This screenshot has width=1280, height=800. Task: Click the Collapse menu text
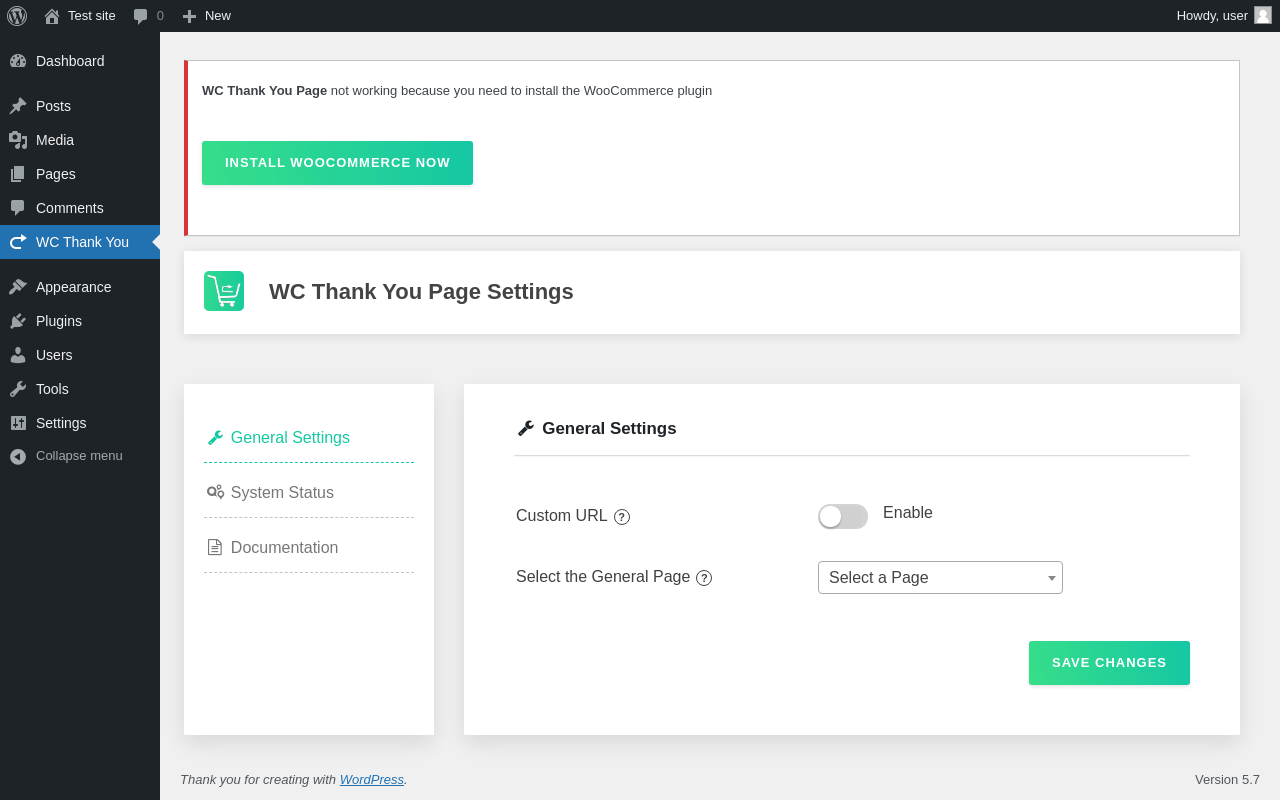79,456
